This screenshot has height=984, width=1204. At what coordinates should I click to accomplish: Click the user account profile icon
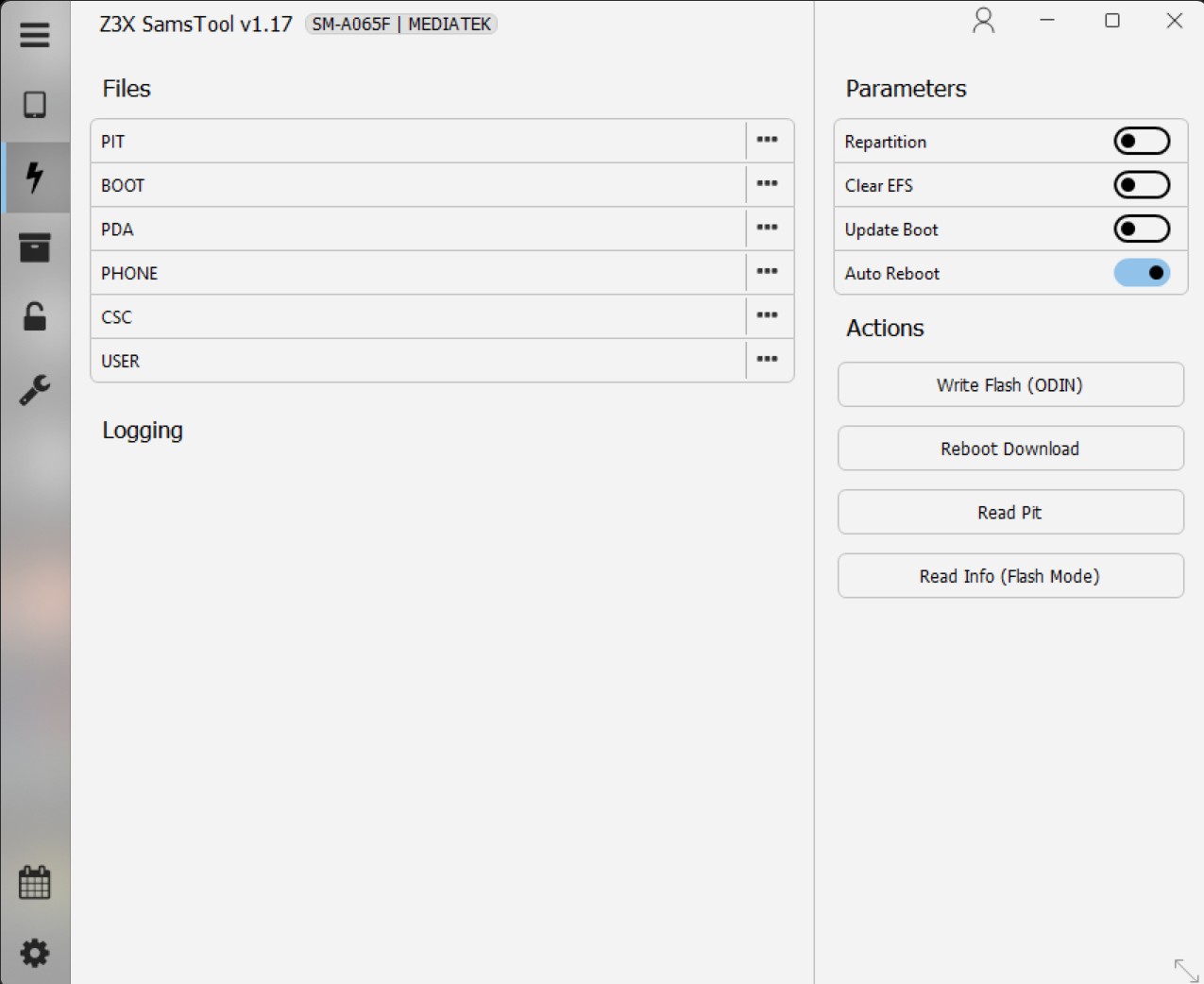click(x=983, y=21)
